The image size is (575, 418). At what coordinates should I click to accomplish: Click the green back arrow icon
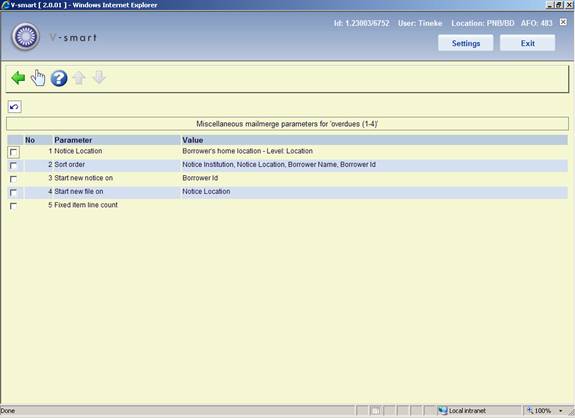(18, 78)
